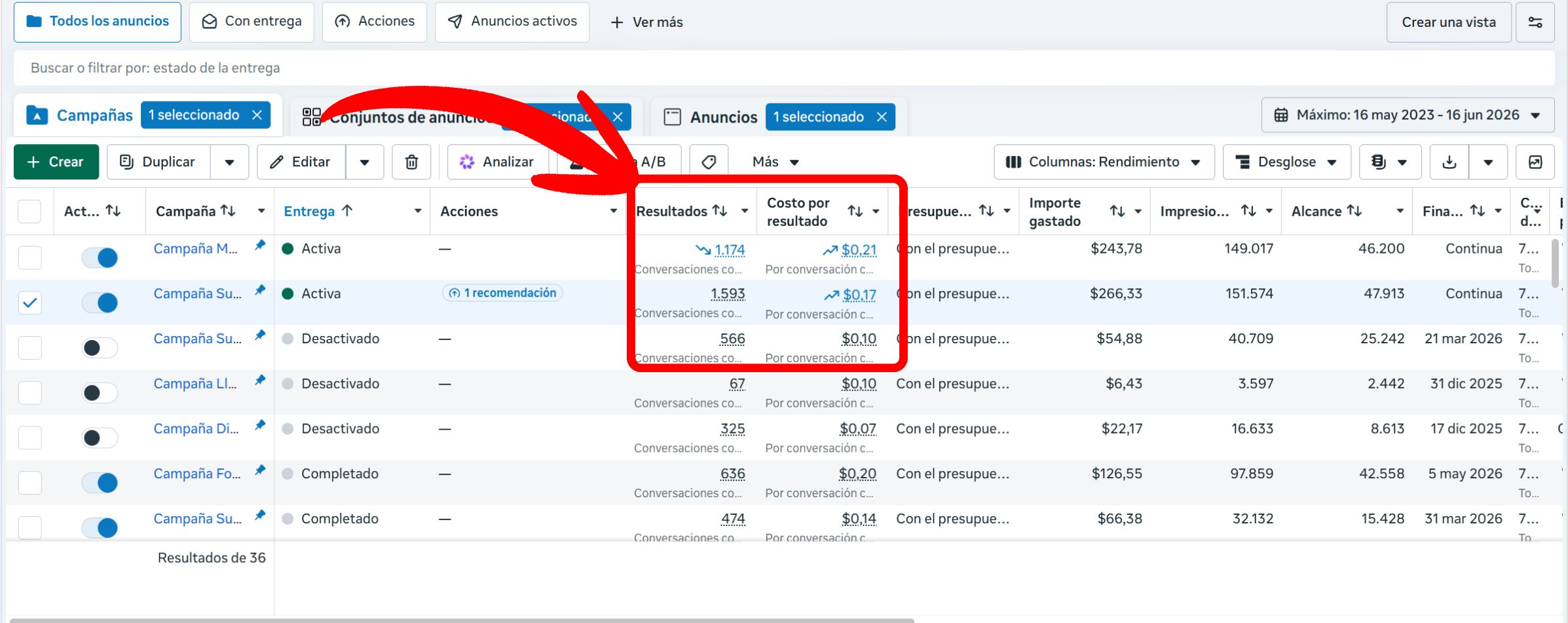This screenshot has height=623, width=1568.
Task: Open the Desglose dropdown
Action: (x=1286, y=162)
